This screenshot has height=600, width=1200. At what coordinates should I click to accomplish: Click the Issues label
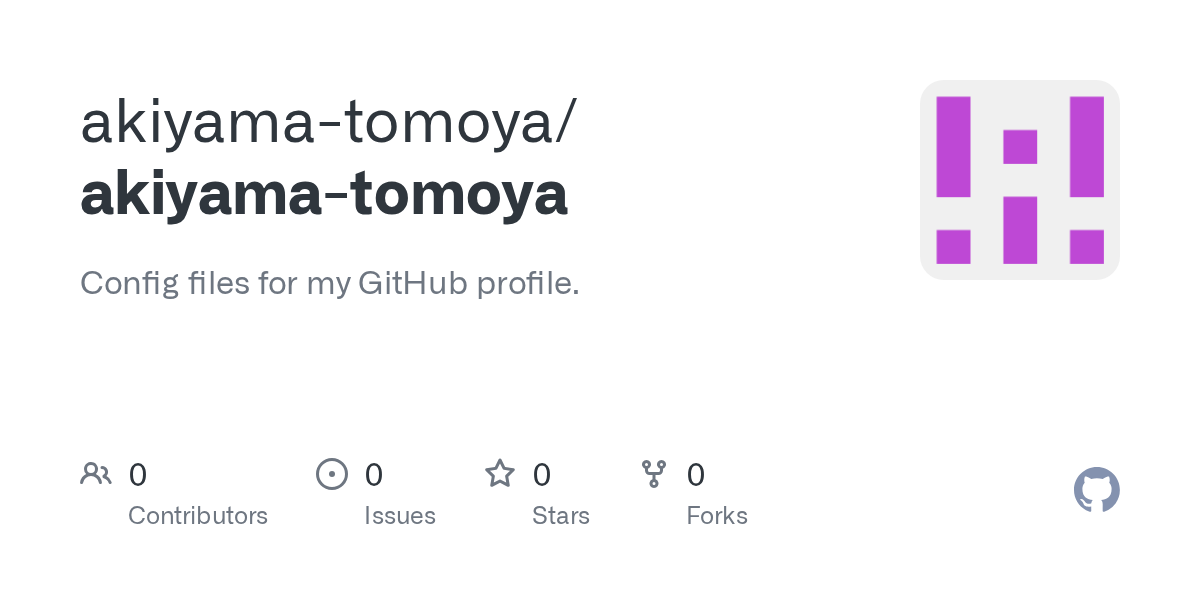[x=400, y=516]
